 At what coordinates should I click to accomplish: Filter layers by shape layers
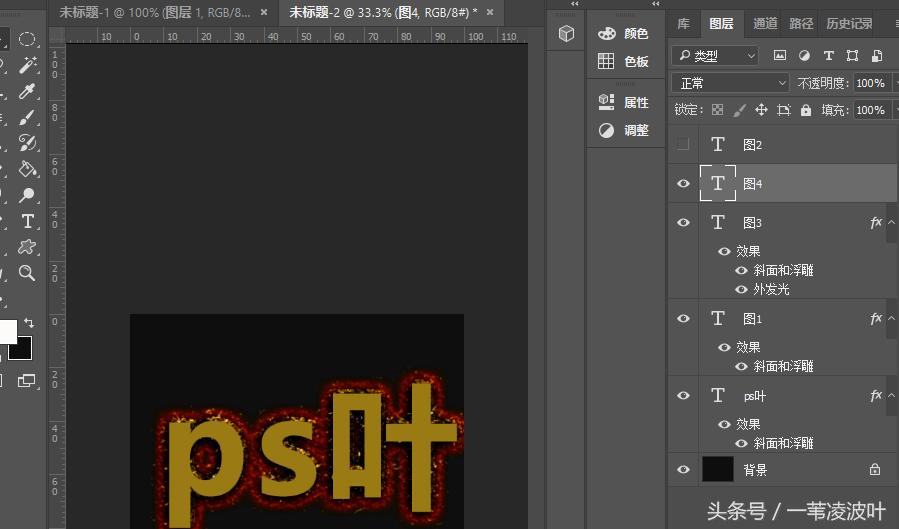853,56
